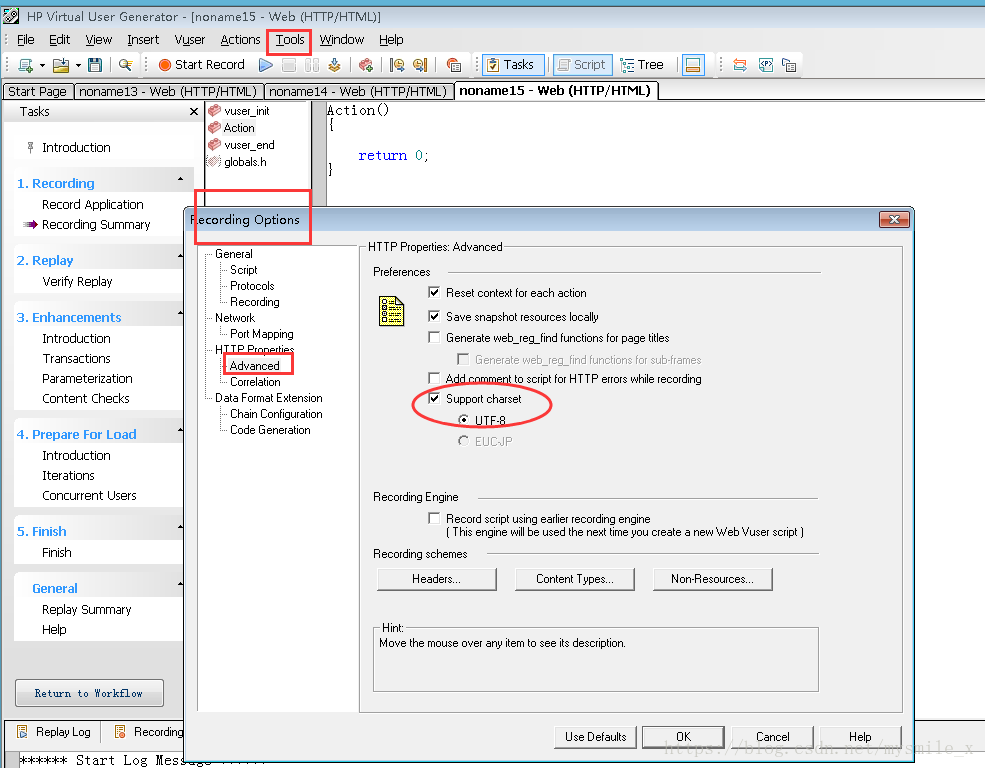This screenshot has width=985, height=768.
Task: Collapse the 2. Replay task section
Action: pyautogui.click(x=180, y=256)
